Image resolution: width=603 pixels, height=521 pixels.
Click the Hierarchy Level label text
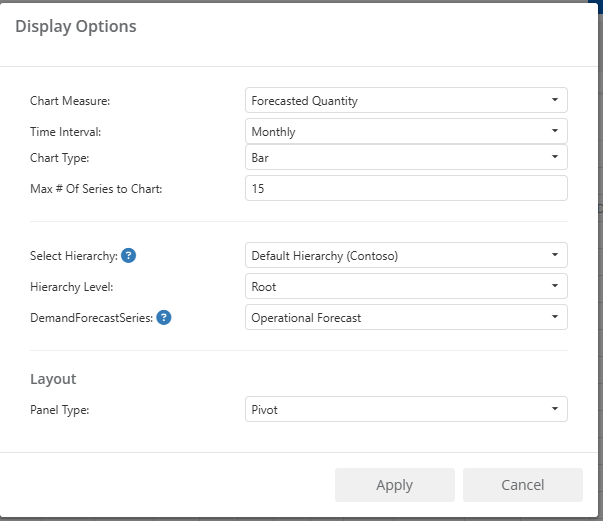click(x=71, y=287)
